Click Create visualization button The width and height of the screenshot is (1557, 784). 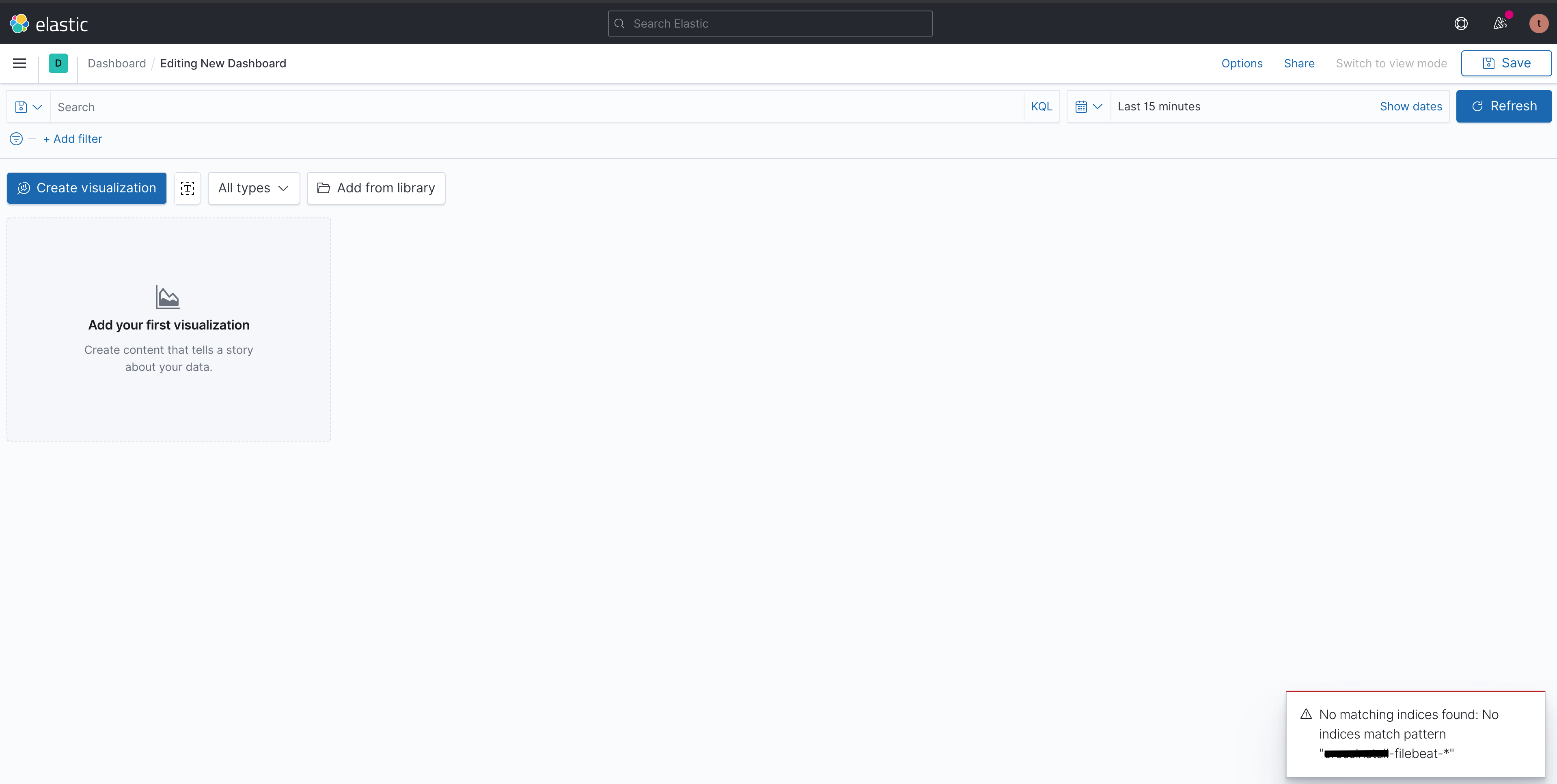coord(86,188)
